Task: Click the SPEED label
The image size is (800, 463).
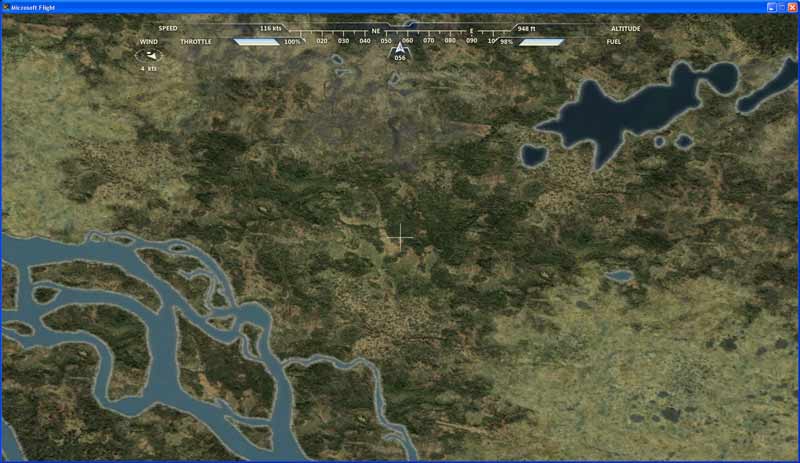Action: [168, 29]
